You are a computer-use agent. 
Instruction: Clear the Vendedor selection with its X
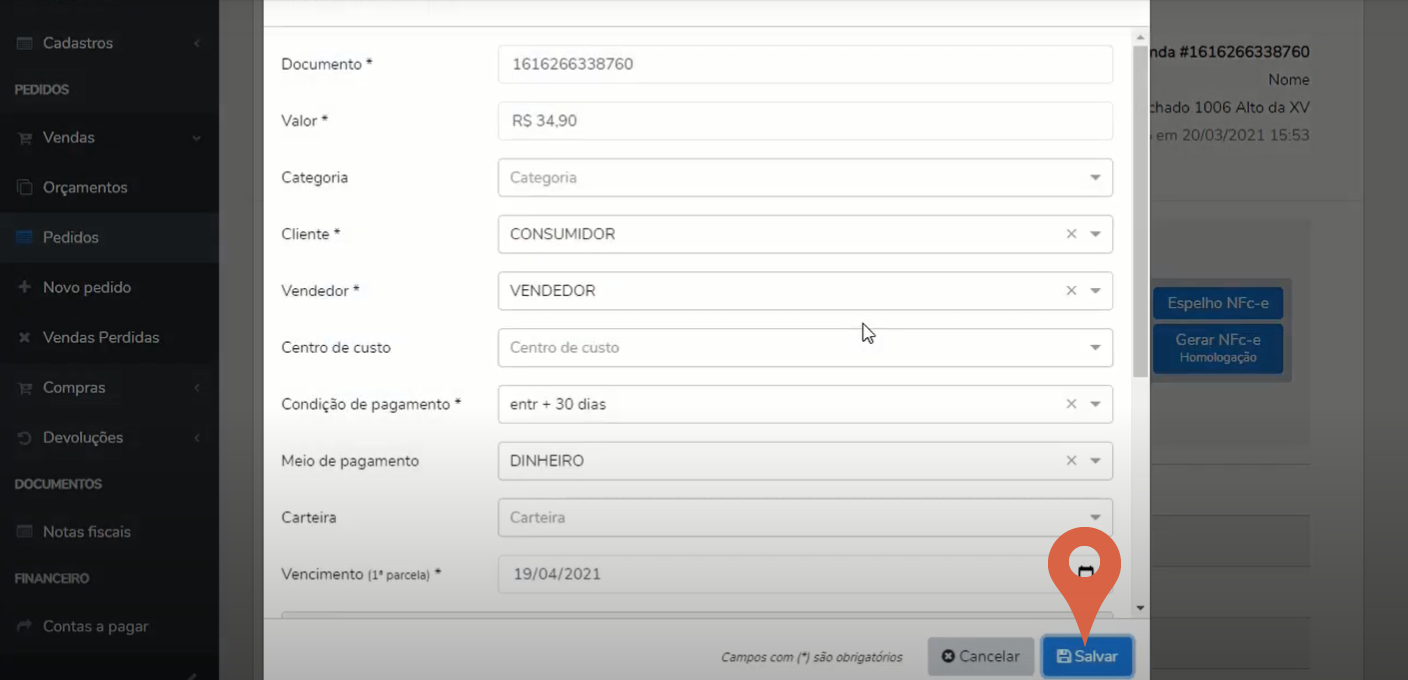click(x=1071, y=291)
